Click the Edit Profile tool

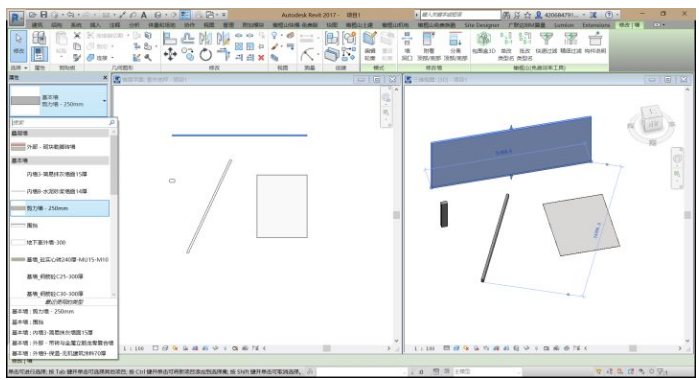(370, 46)
